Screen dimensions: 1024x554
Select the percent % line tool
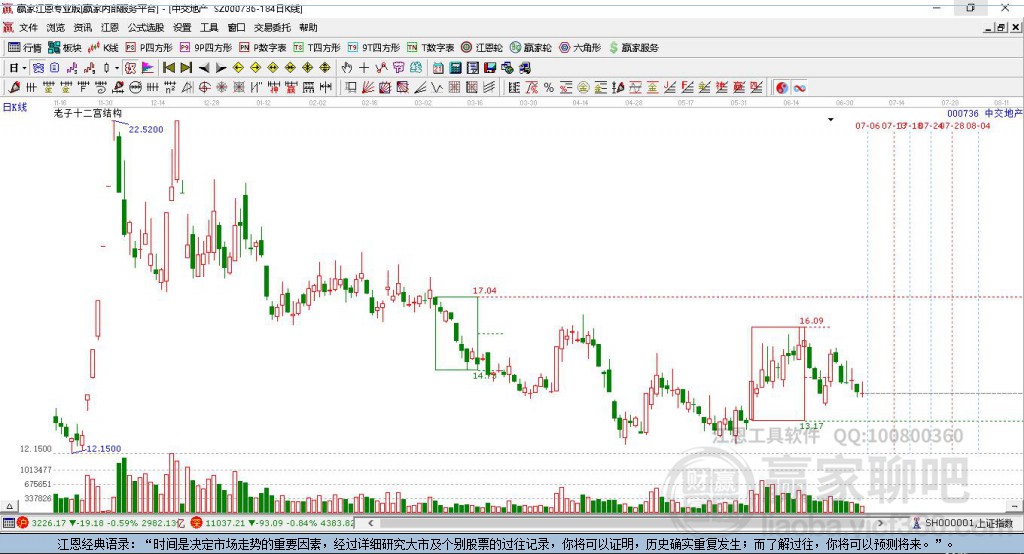(549, 88)
